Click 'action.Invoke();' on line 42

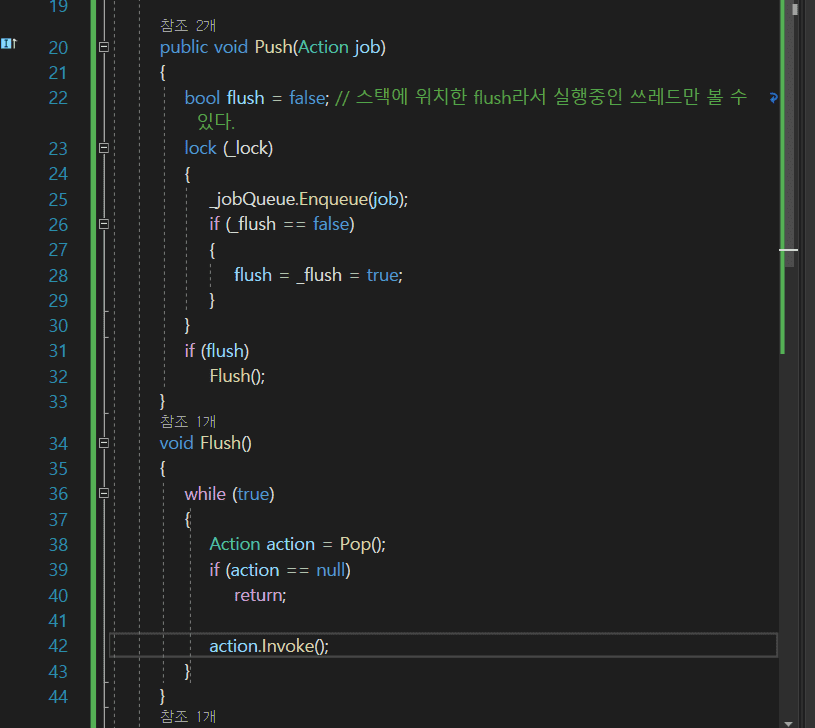tap(269, 646)
